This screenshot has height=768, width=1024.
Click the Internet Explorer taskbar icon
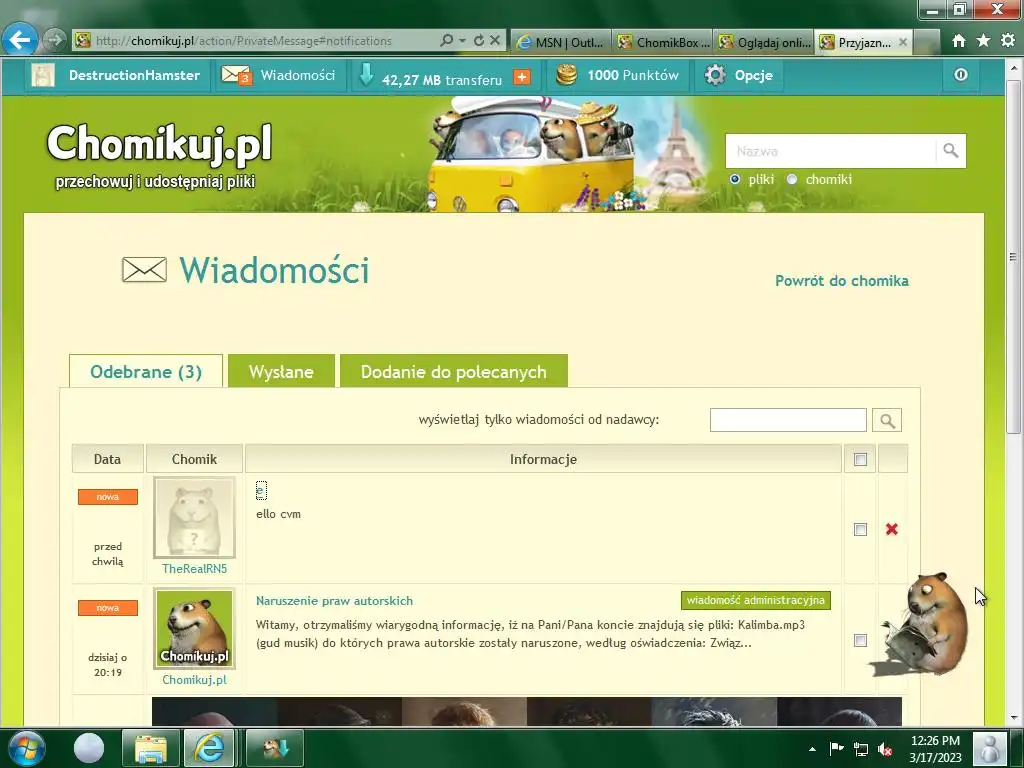209,748
